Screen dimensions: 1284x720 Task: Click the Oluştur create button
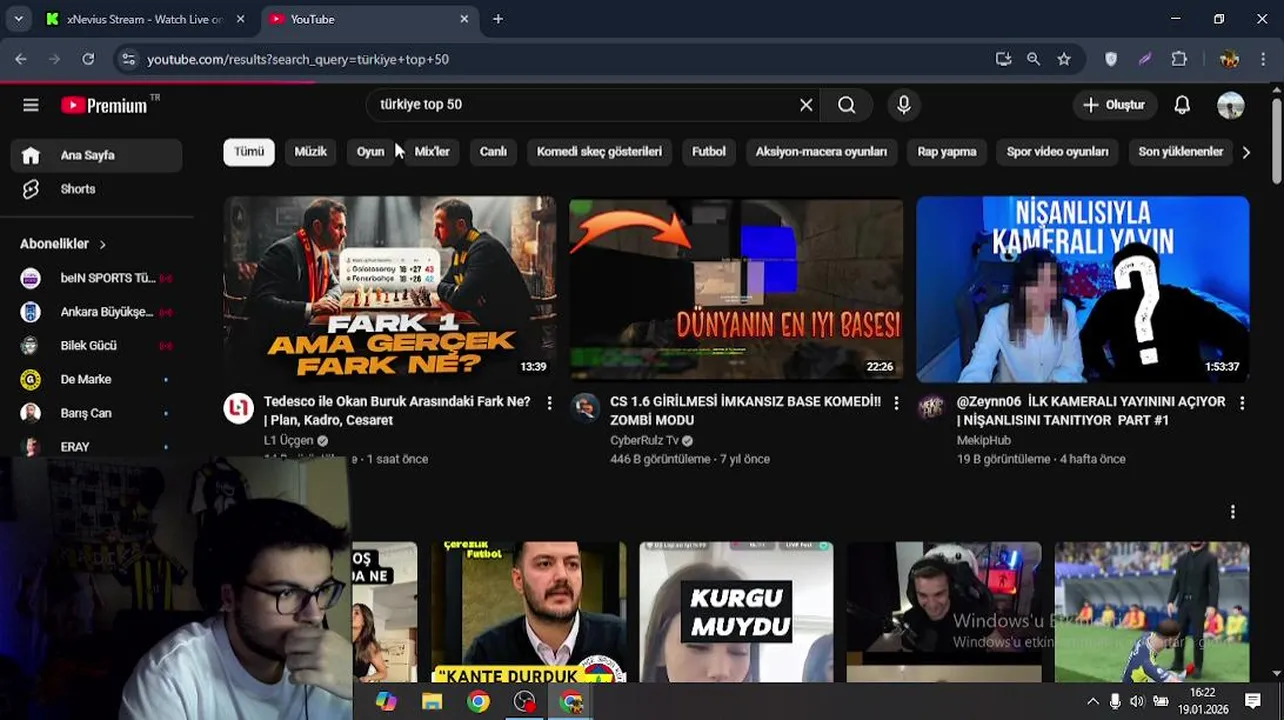pos(1114,105)
